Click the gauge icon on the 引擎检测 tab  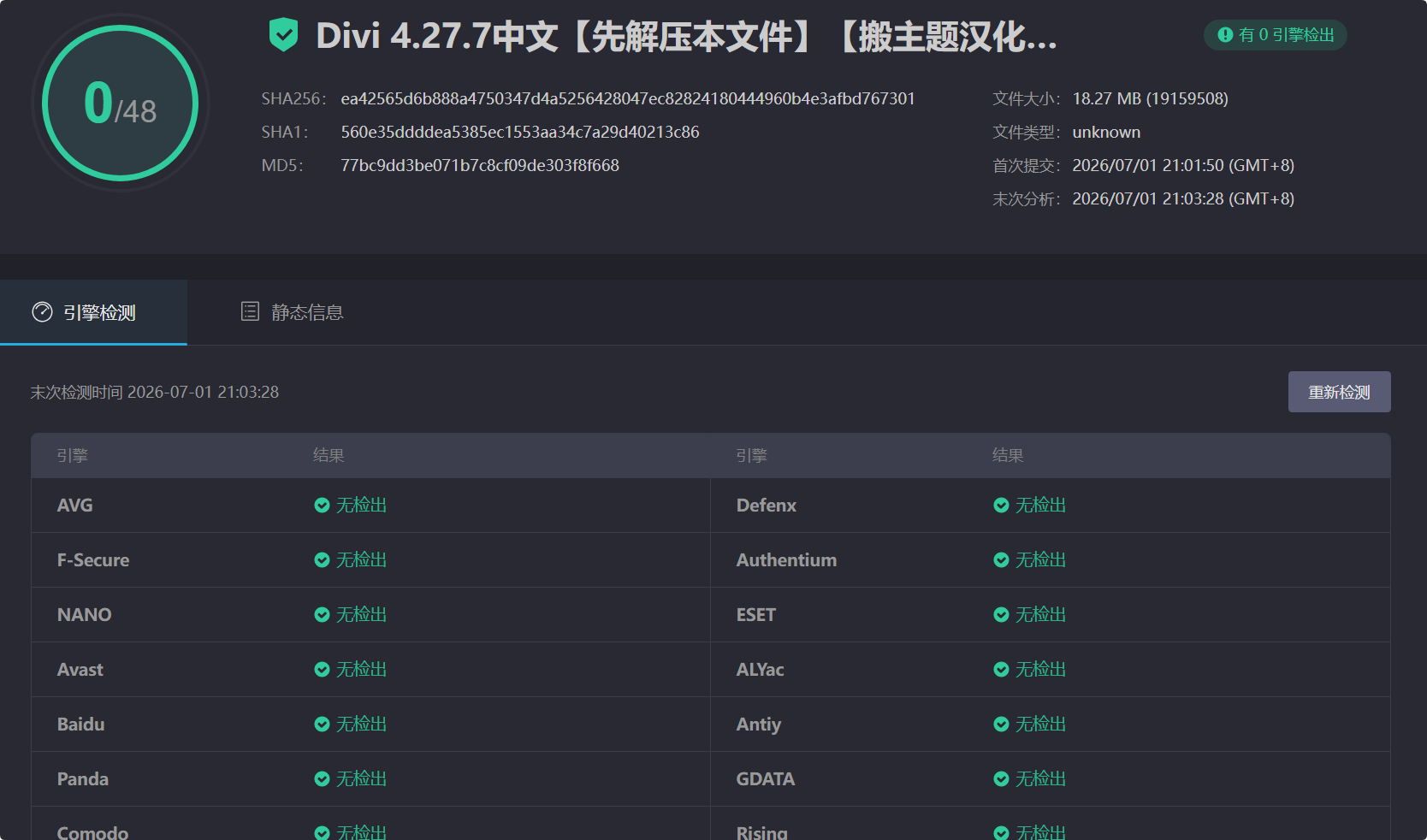[x=42, y=312]
